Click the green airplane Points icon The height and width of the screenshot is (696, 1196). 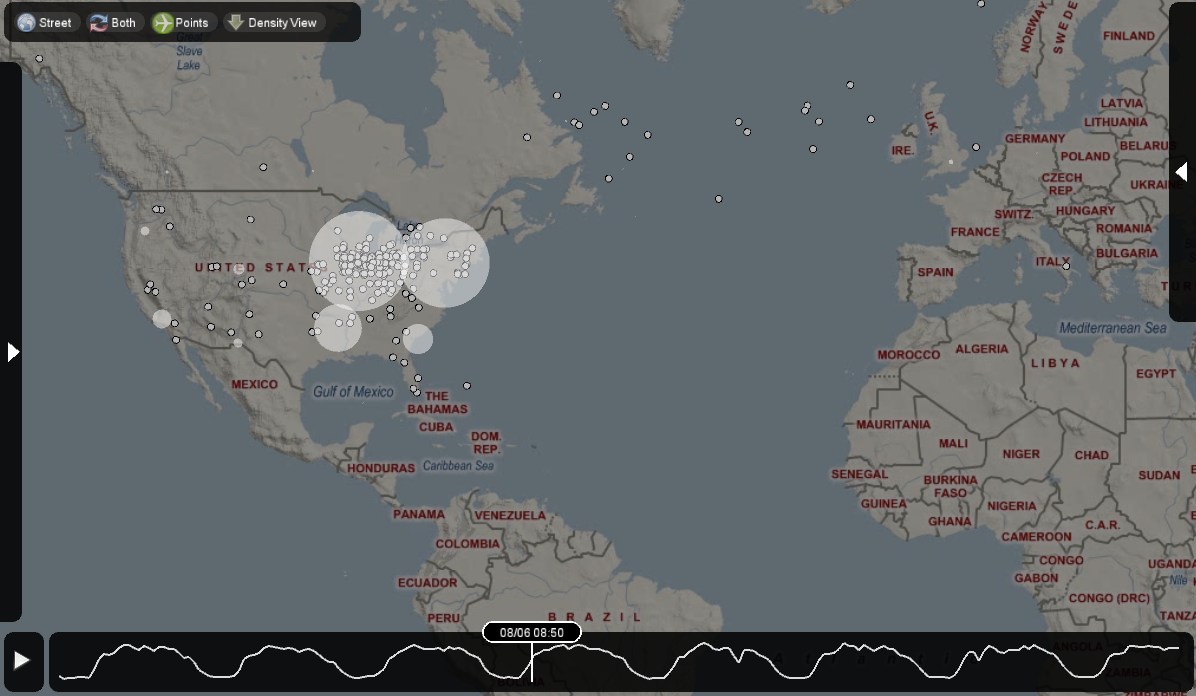coord(162,23)
